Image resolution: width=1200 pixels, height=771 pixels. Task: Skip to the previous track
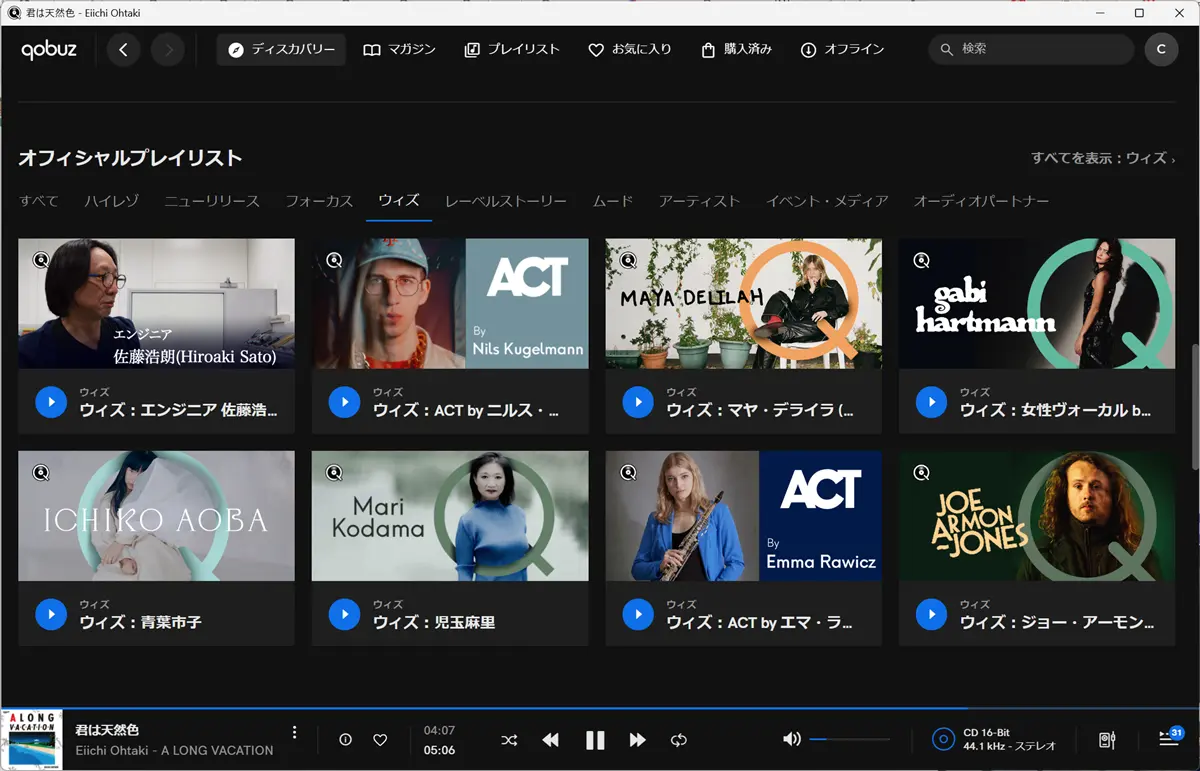point(551,740)
